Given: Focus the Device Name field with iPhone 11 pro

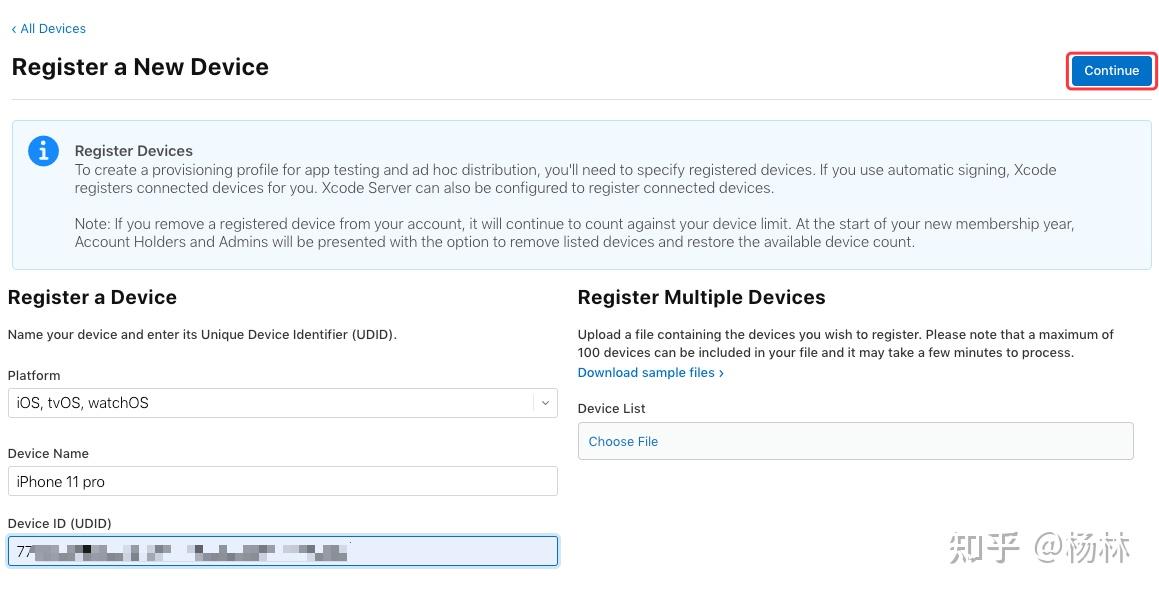Looking at the screenshot, I should (x=282, y=481).
